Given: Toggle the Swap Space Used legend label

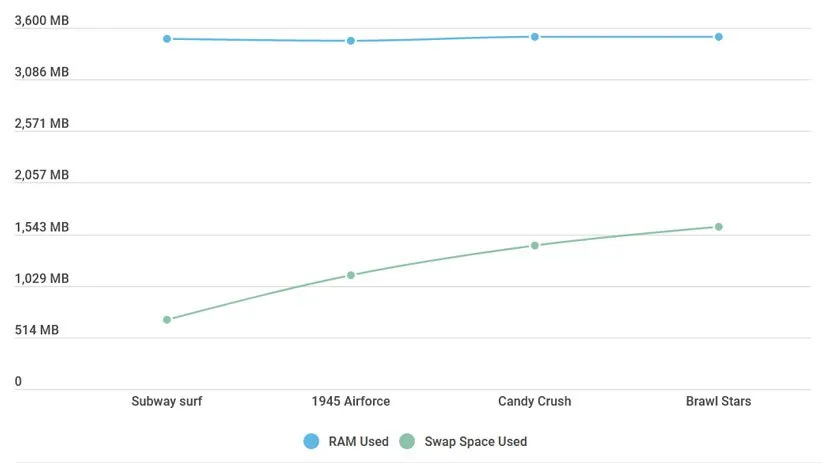Looking at the screenshot, I should point(475,441).
